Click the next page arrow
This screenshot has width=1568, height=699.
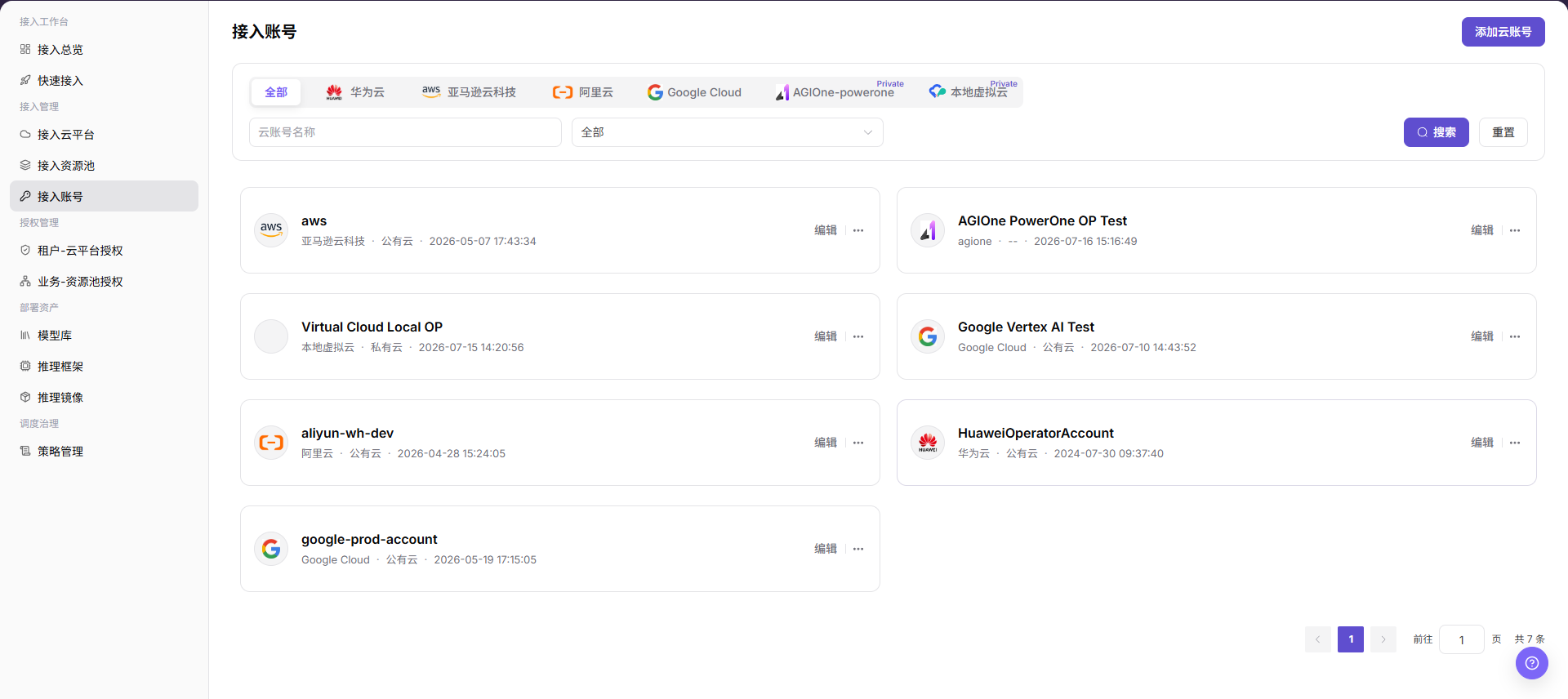pos(1383,639)
